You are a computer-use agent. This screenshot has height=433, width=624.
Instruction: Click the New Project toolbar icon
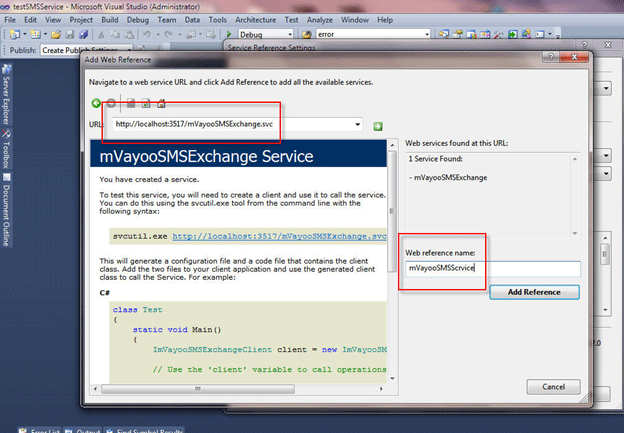coord(15,35)
